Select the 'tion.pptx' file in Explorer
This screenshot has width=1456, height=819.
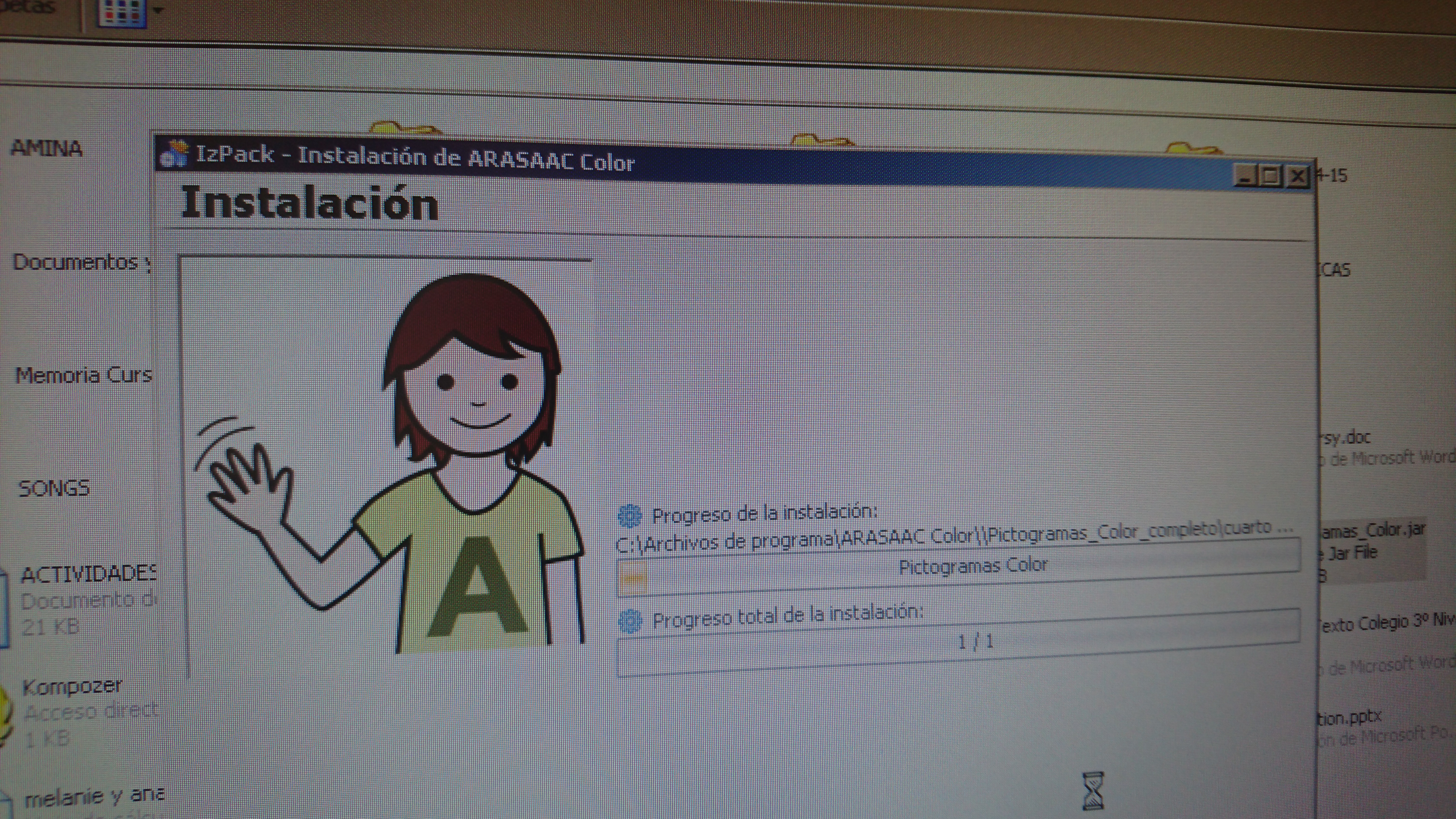[1350, 718]
